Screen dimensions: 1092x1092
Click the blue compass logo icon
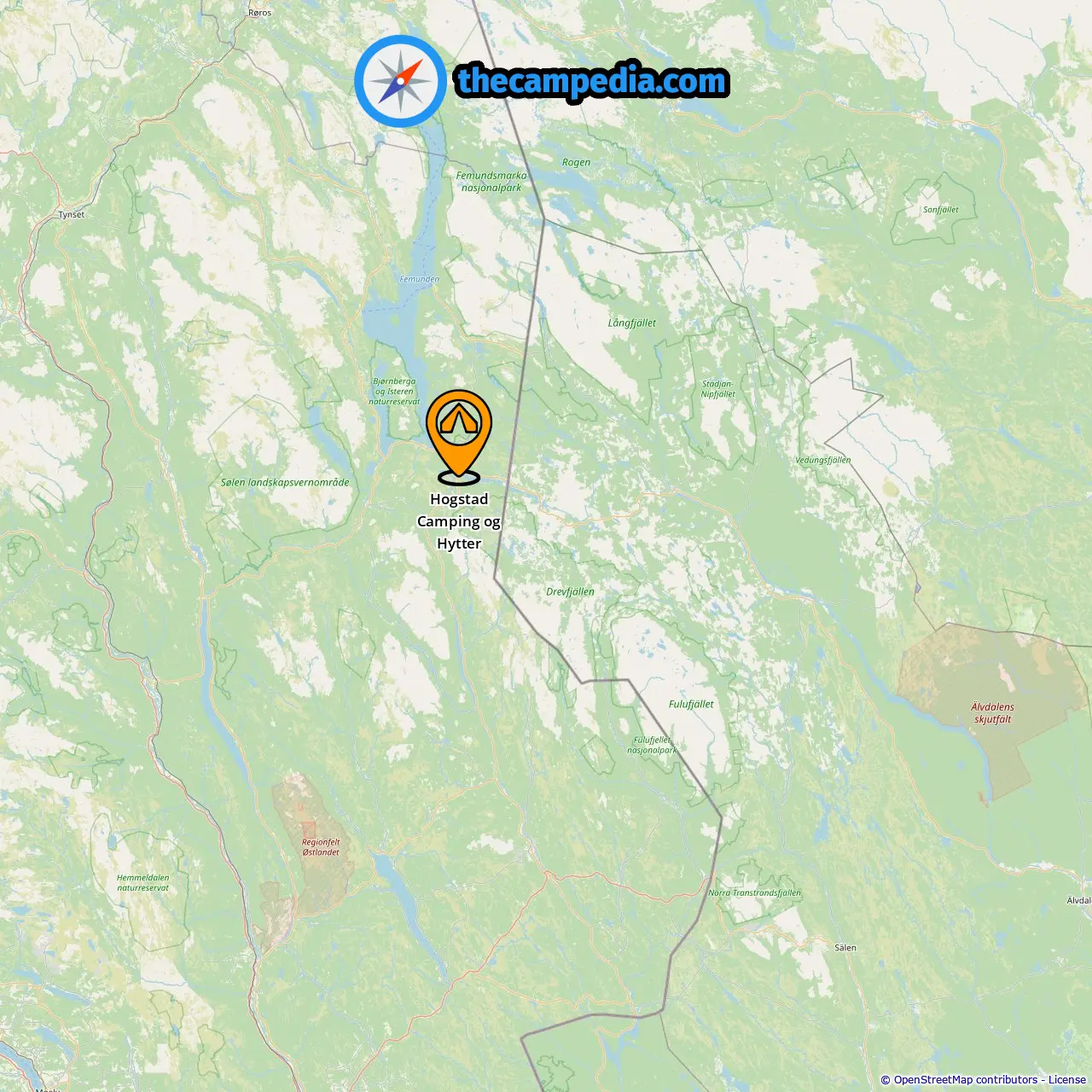[400, 81]
